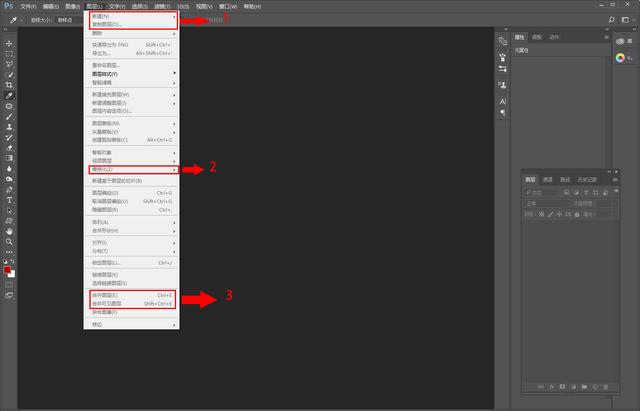Screen dimensions: 640x411
Task: Toggle lock transparent pixels in Layers panel
Action: (x=542, y=214)
